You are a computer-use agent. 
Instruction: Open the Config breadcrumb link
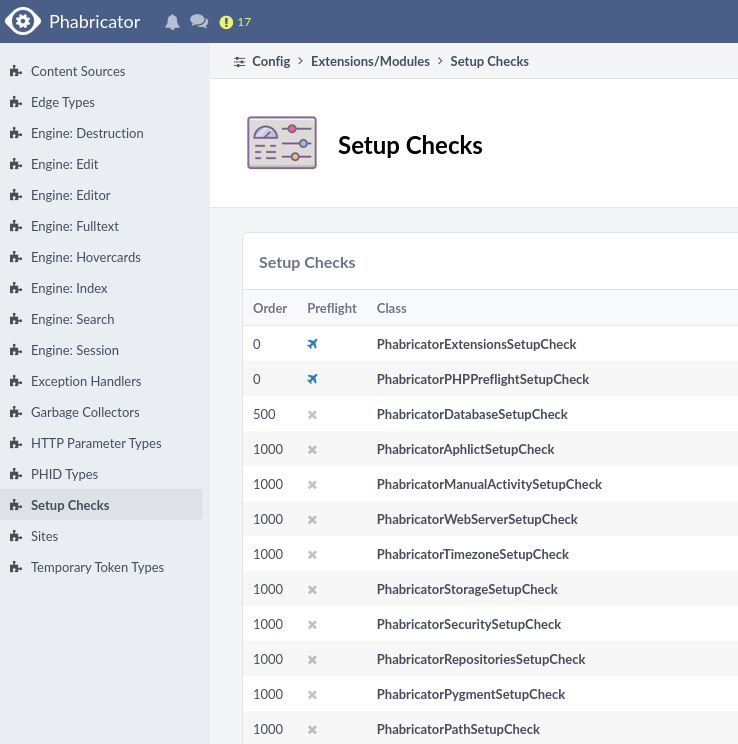pyautogui.click(x=271, y=62)
